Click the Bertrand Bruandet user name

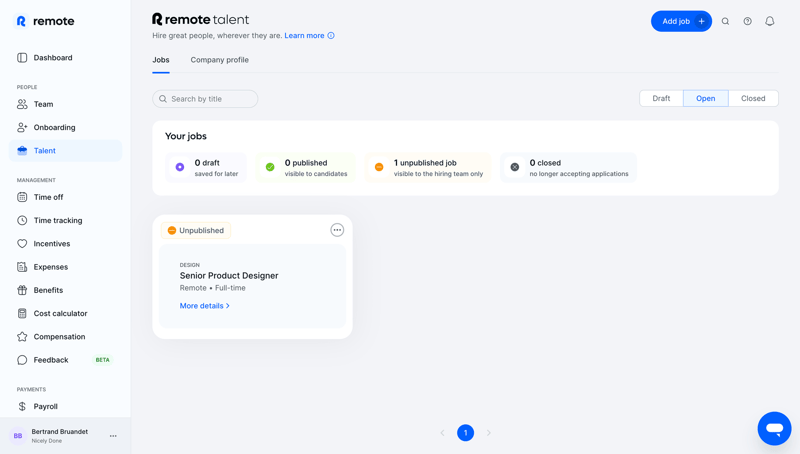(60, 432)
